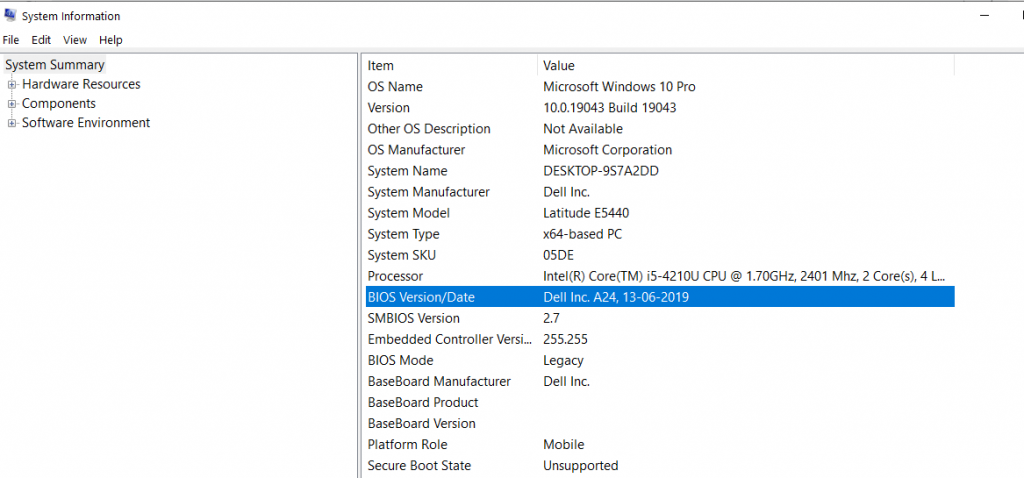Click the Embedded Controller Version item

(450, 340)
